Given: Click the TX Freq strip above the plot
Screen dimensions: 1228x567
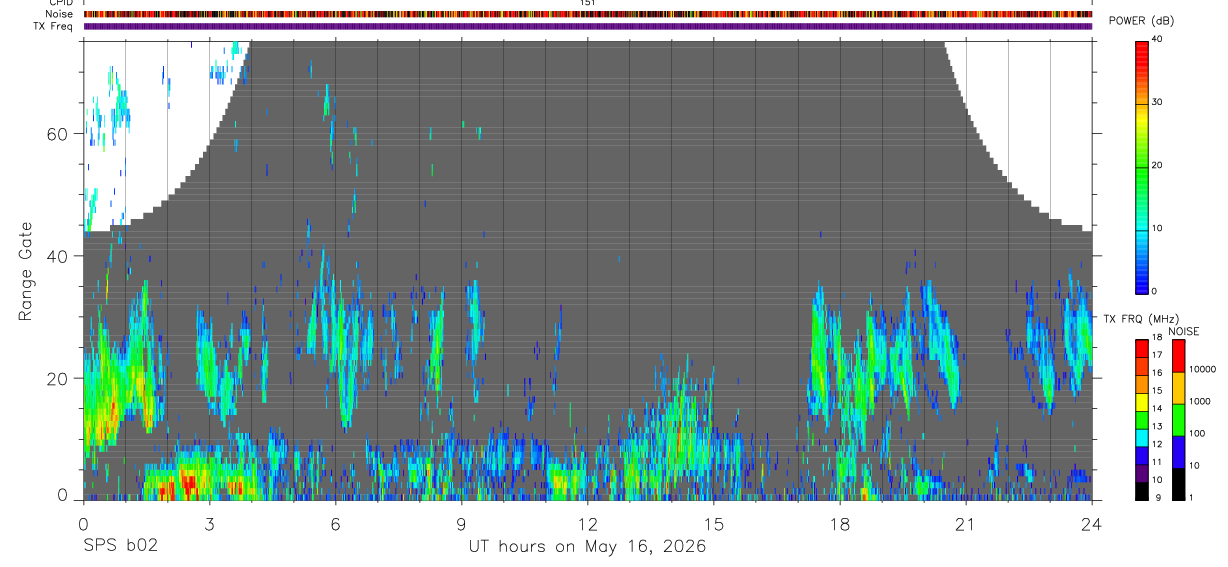Looking at the screenshot, I should 588,26.
